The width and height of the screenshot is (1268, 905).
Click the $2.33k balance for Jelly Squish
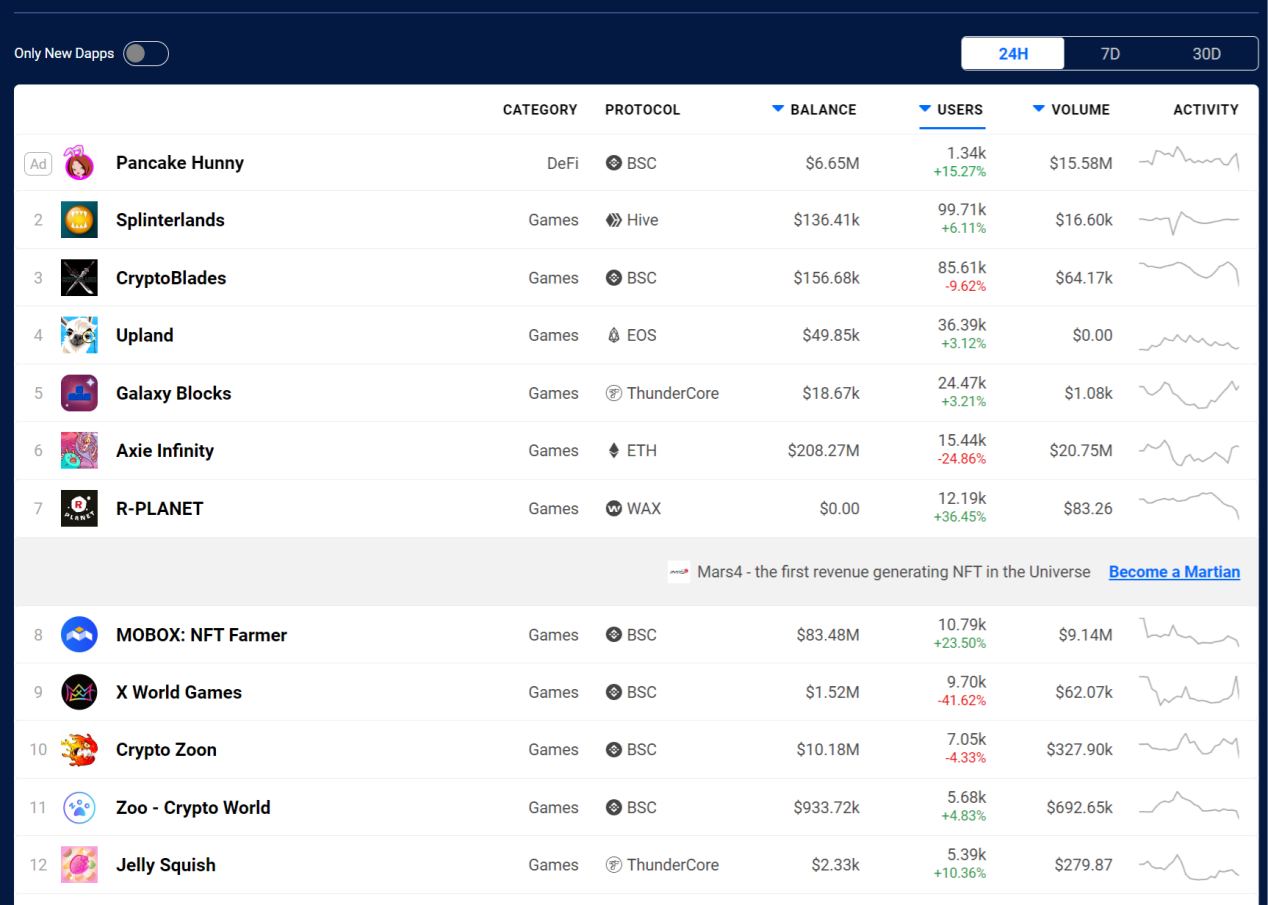point(835,865)
